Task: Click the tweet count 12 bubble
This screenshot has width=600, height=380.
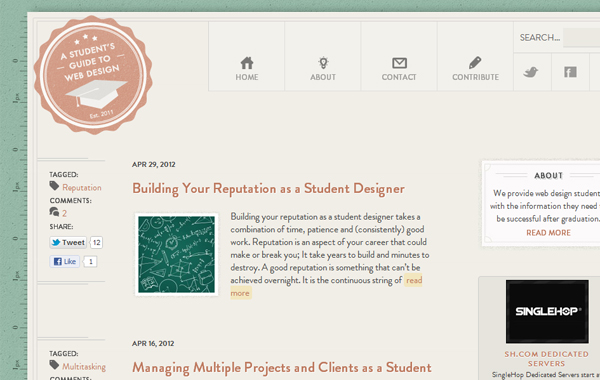Action: coord(96,242)
